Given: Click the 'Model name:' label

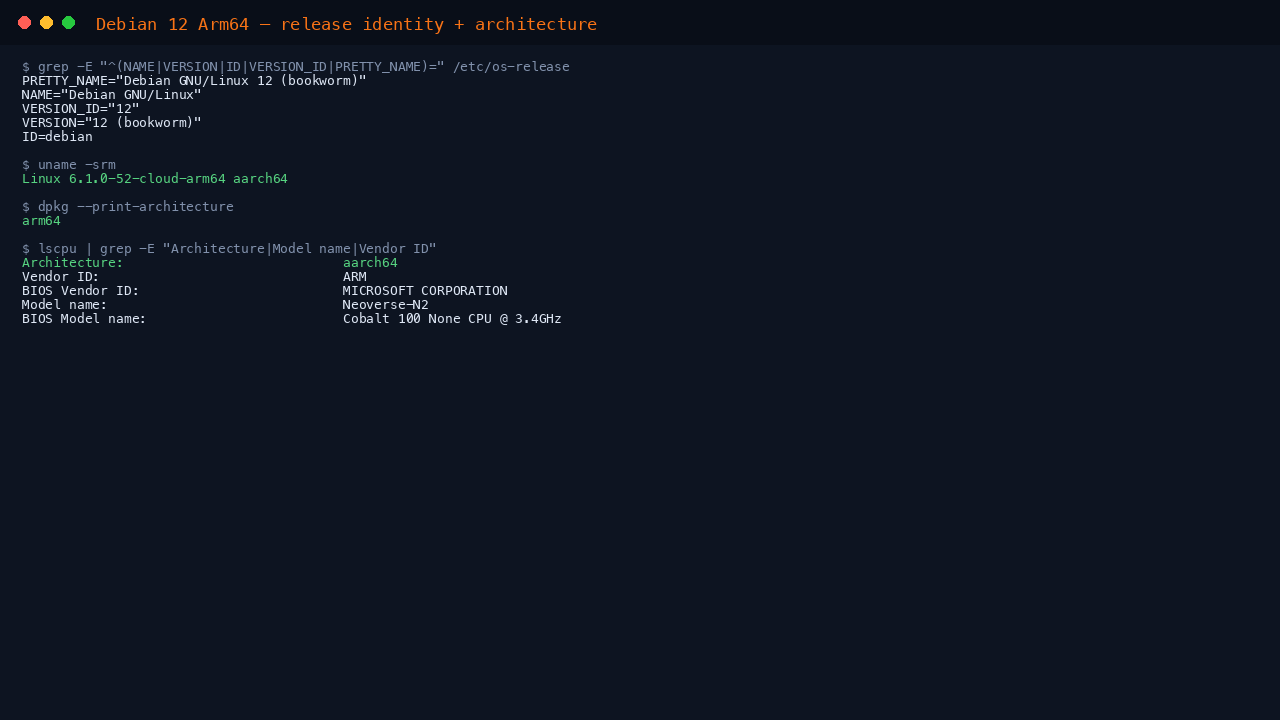Looking at the screenshot, I should [x=65, y=305].
